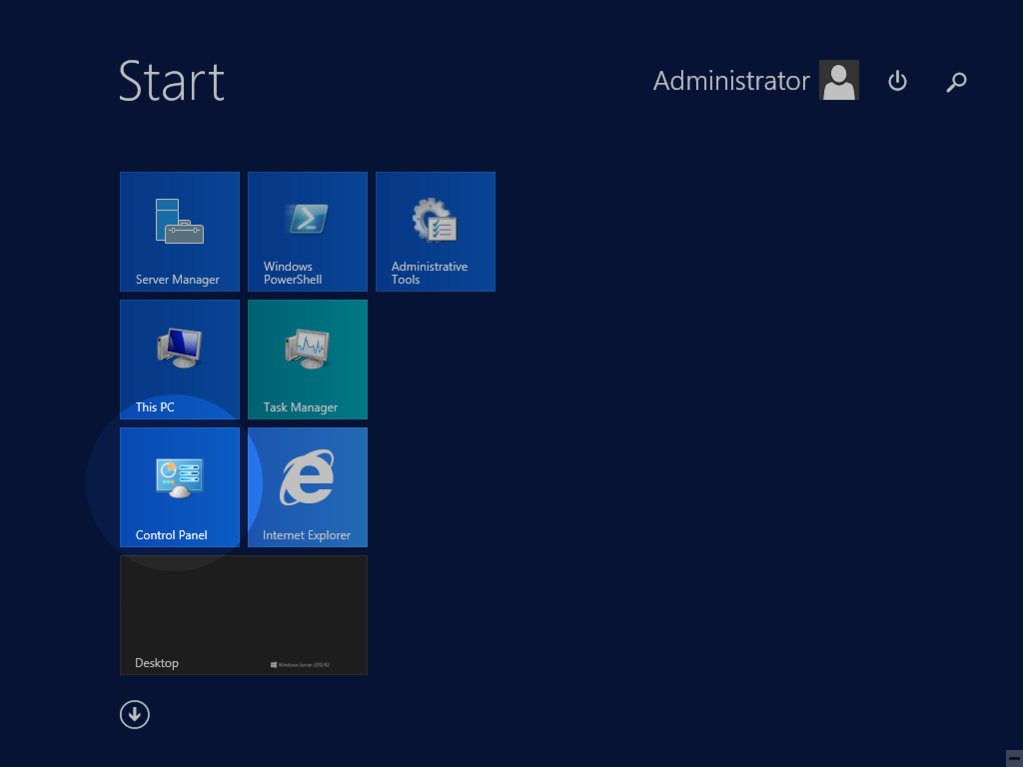This screenshot has width=1023, height=767.
Task: Click the This PC computer icon
Action: 180,348
